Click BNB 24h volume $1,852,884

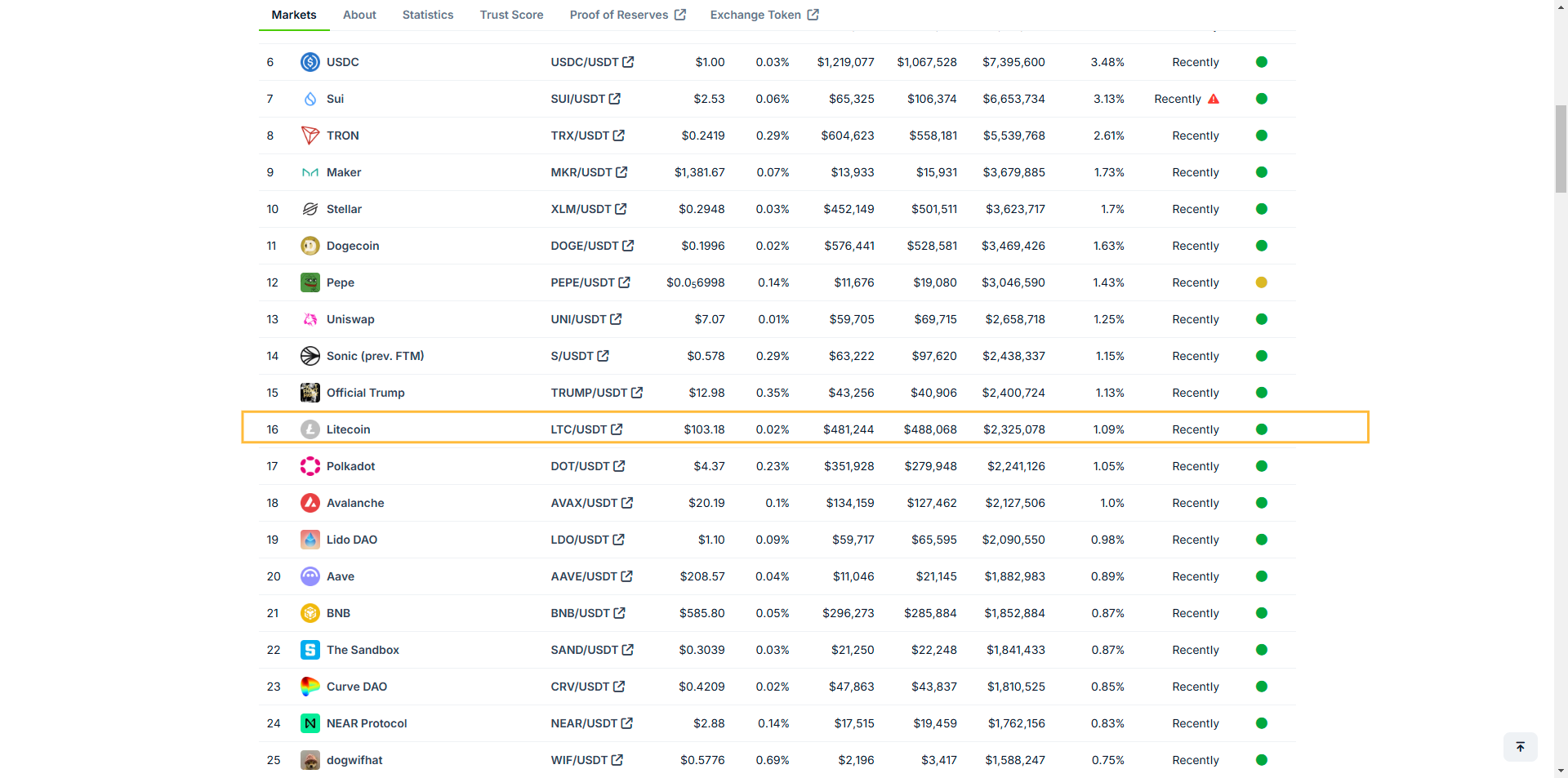[1014, 613]
